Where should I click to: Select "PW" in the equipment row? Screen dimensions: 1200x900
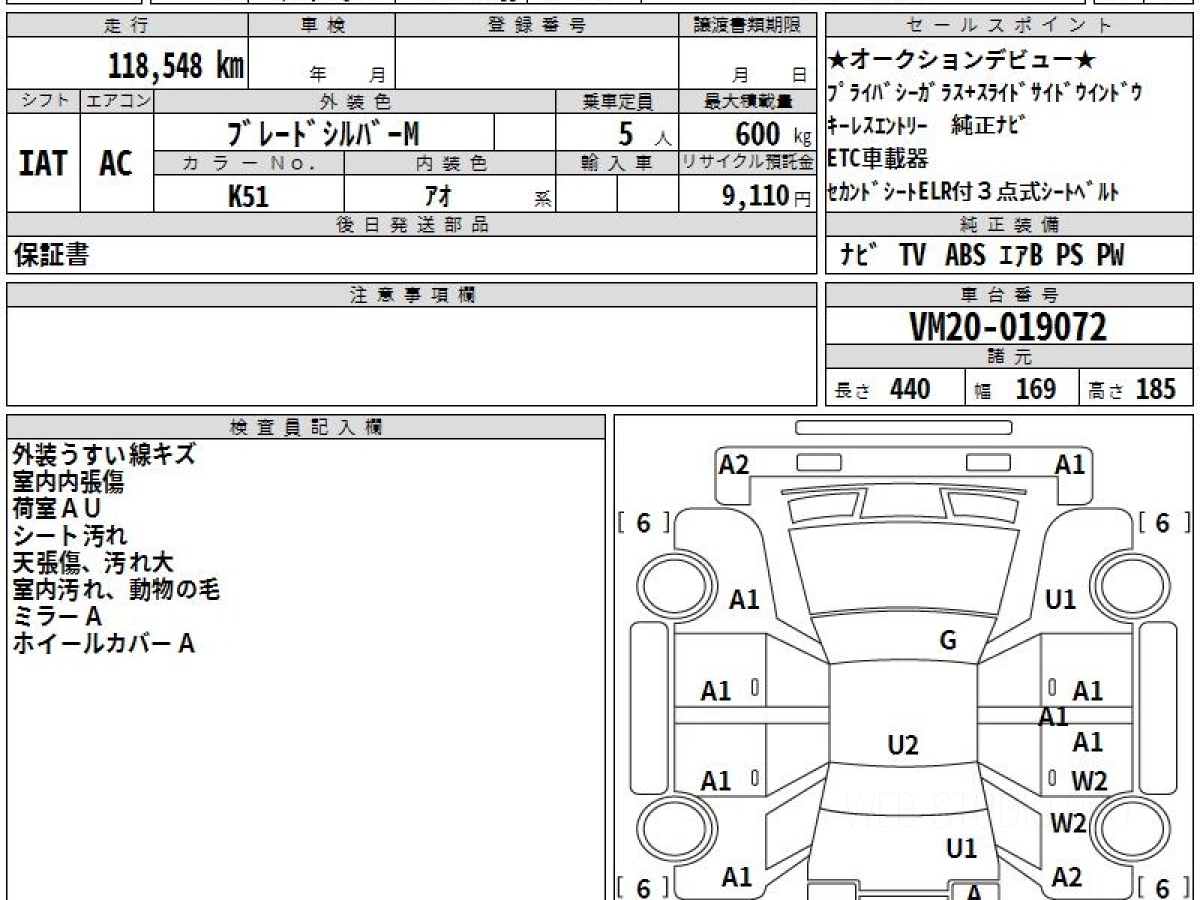click(1110, 255)
